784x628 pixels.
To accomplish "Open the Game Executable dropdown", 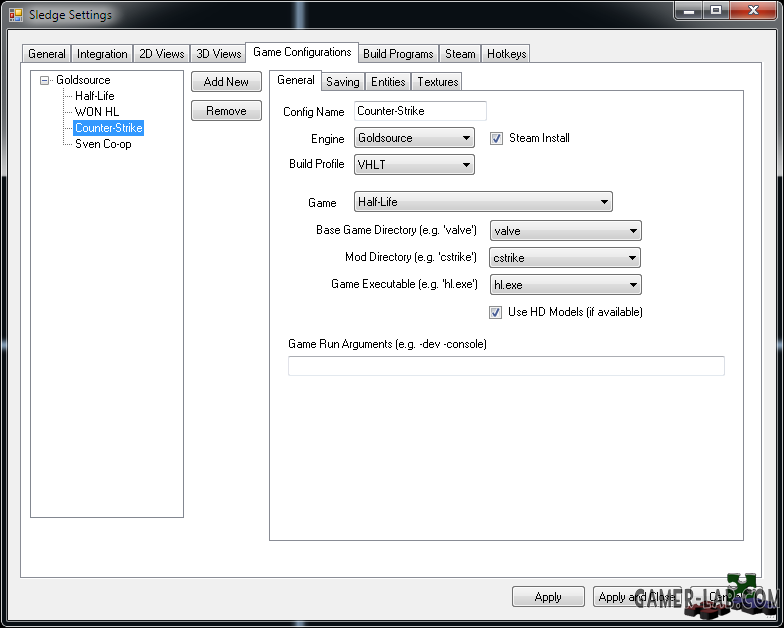I will [566, 285].
